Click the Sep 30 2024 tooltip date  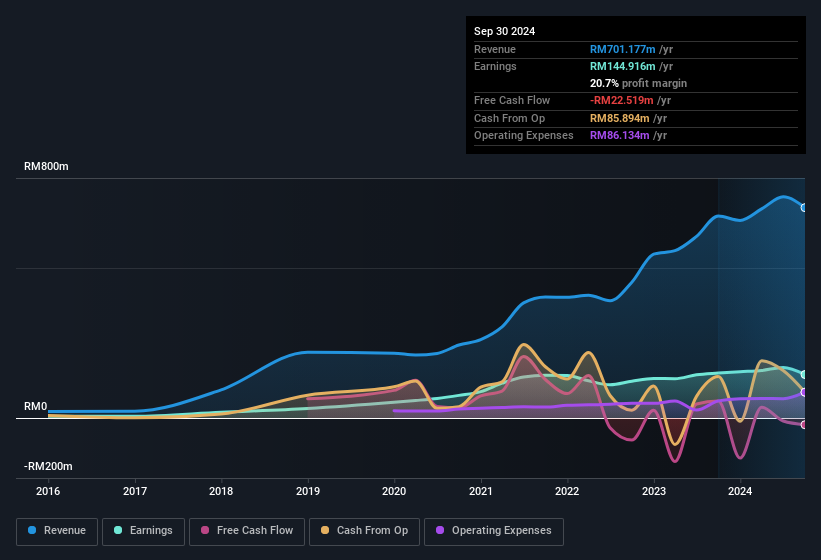(504, 31)
